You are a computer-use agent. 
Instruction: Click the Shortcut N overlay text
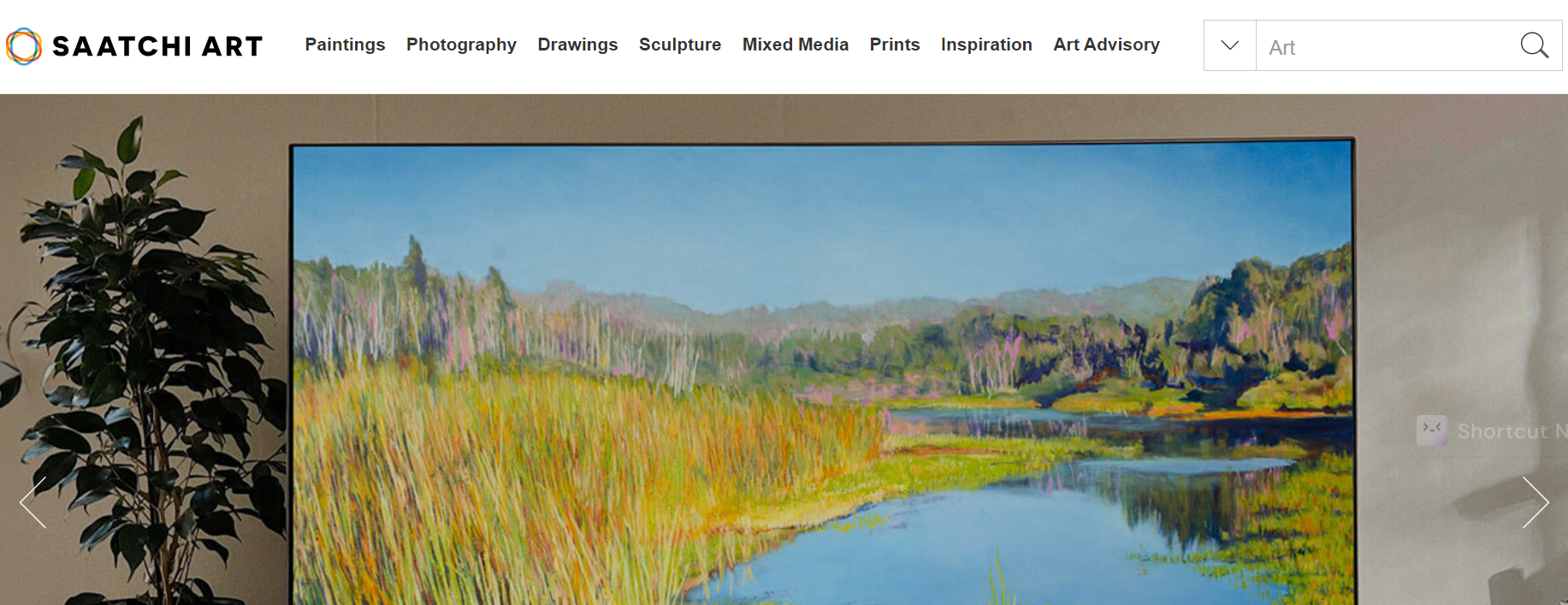(x=1512, y=431)
